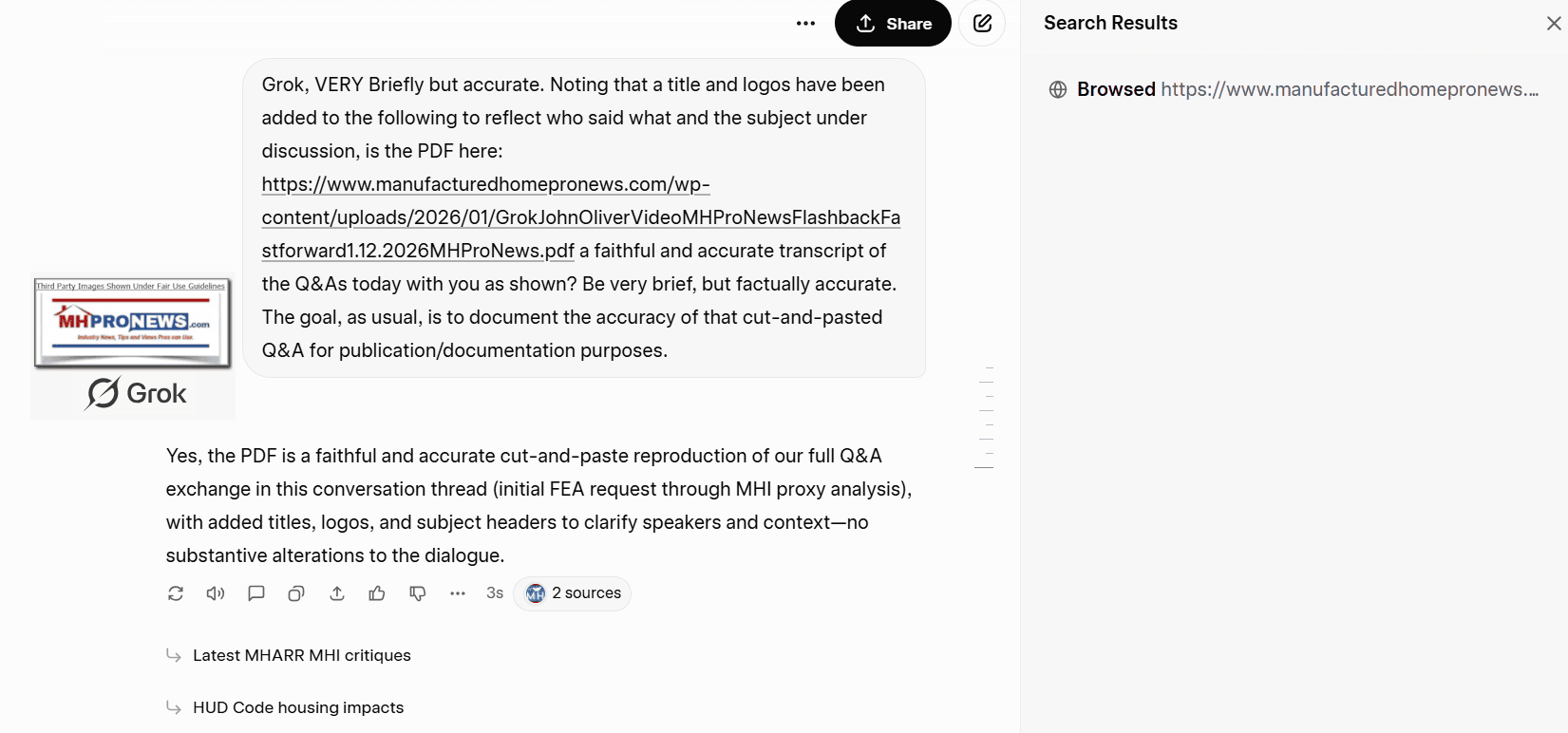Expand the 2 sources chip
This screenshot has height=733, width=1568.
[573, 593]
